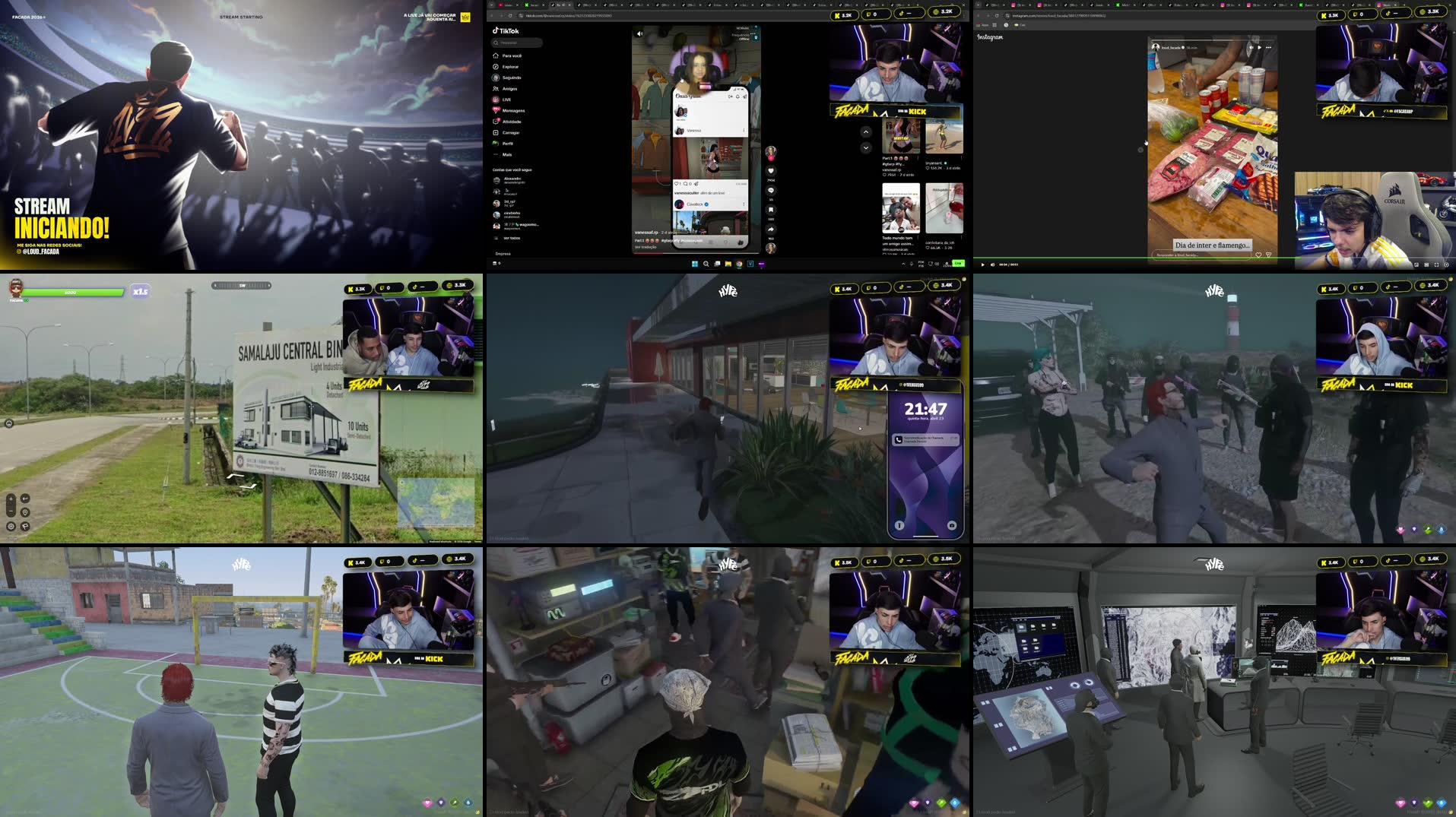Open tab list dropdown in TikTok browser
The height and width of the screenshot is (817, 1456).
[x=491, y=5]
